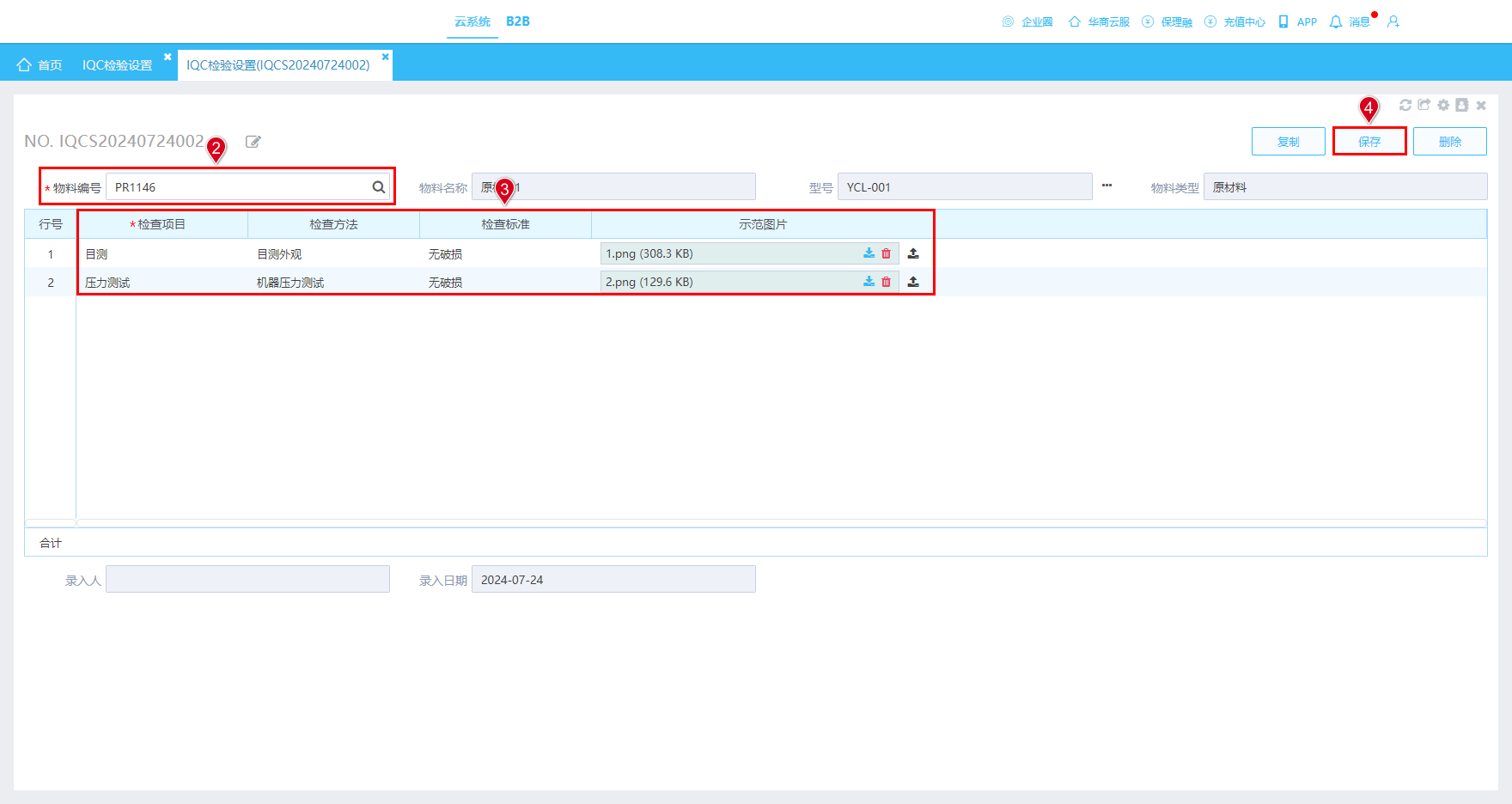Screen dimensions: 1512x804
Task: Click the 检查方法 column header
Action: 333,224
